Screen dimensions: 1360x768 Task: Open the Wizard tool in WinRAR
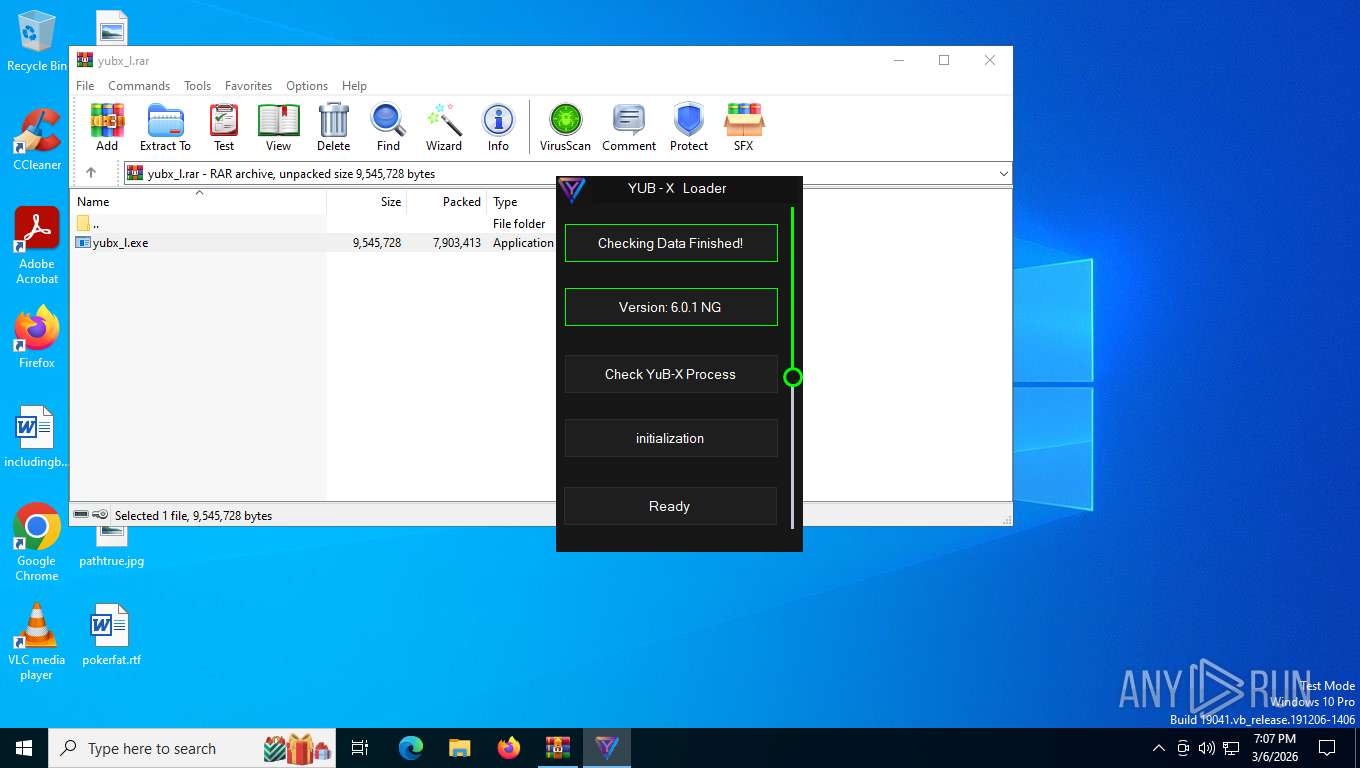point(444,127)
